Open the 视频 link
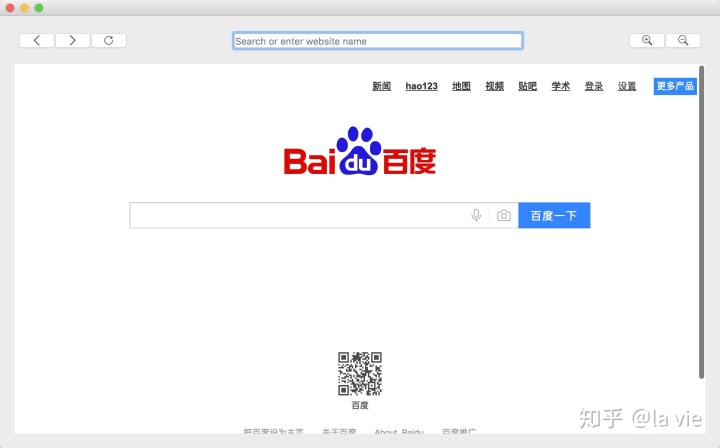Viewport: 720px width, 448px height. pyautogui.click(x=495, y=86)
